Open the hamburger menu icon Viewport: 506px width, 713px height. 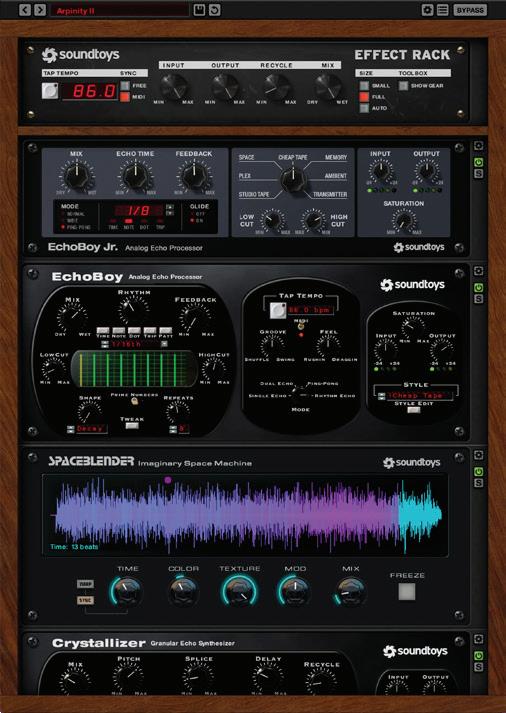coord(442,10)
